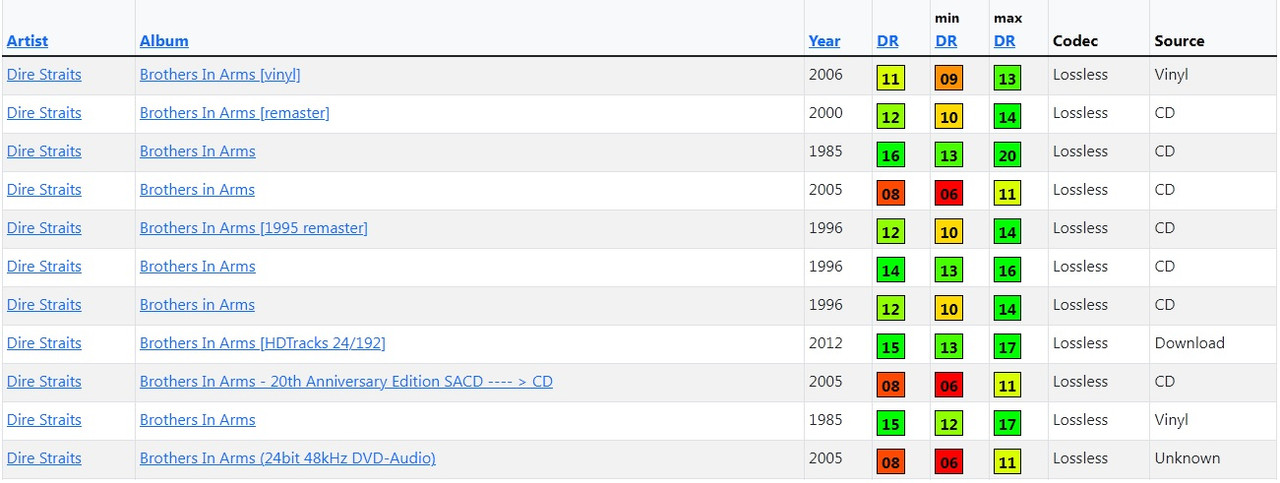Click Dire Straits in the HDTracks 24/192 row
1280x483 pixels.
coord(44,343)
